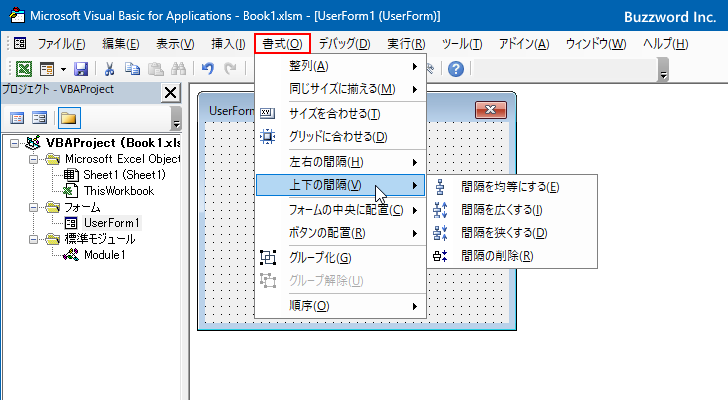Choose 間隔を狭くする(D) from the submenu
This screenshot has width=728, height=400.
click(x=512, y=232)
